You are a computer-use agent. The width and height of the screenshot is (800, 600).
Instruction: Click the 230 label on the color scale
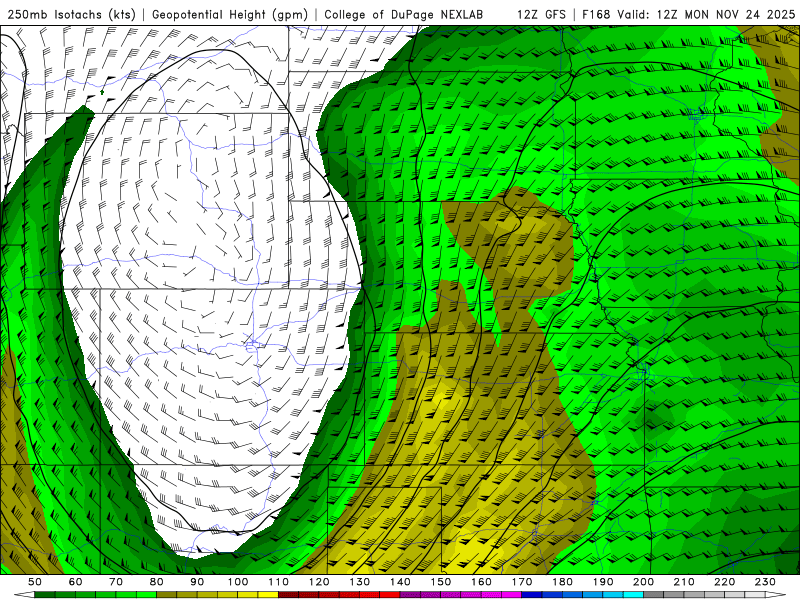(766, 582)
